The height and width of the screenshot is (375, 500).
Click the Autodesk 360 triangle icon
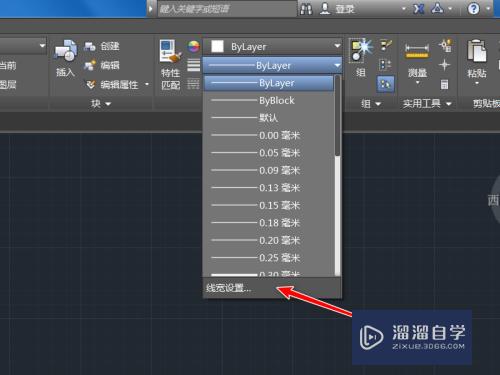pyautogui.click(x=438, y=9)
